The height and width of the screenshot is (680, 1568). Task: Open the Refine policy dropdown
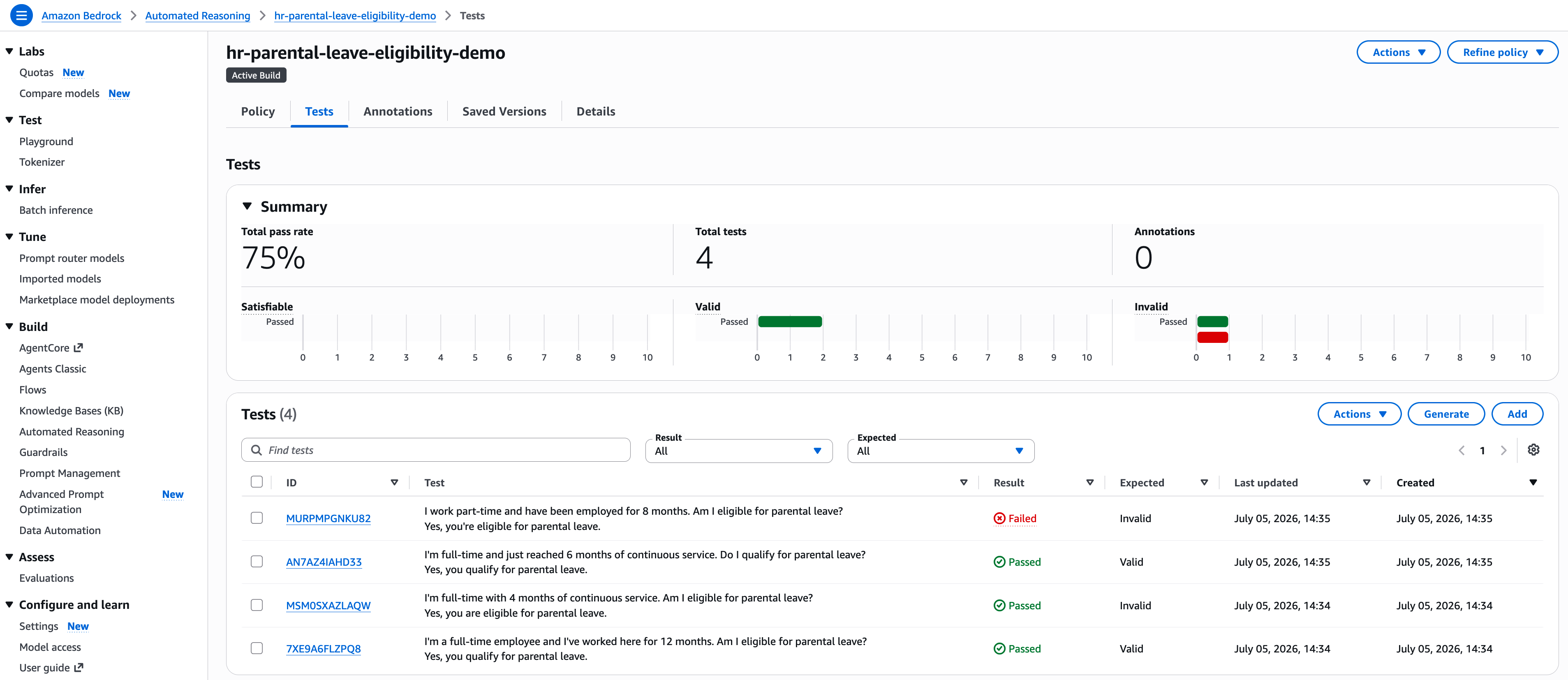pyautogui.click(x=1502, y=52)
